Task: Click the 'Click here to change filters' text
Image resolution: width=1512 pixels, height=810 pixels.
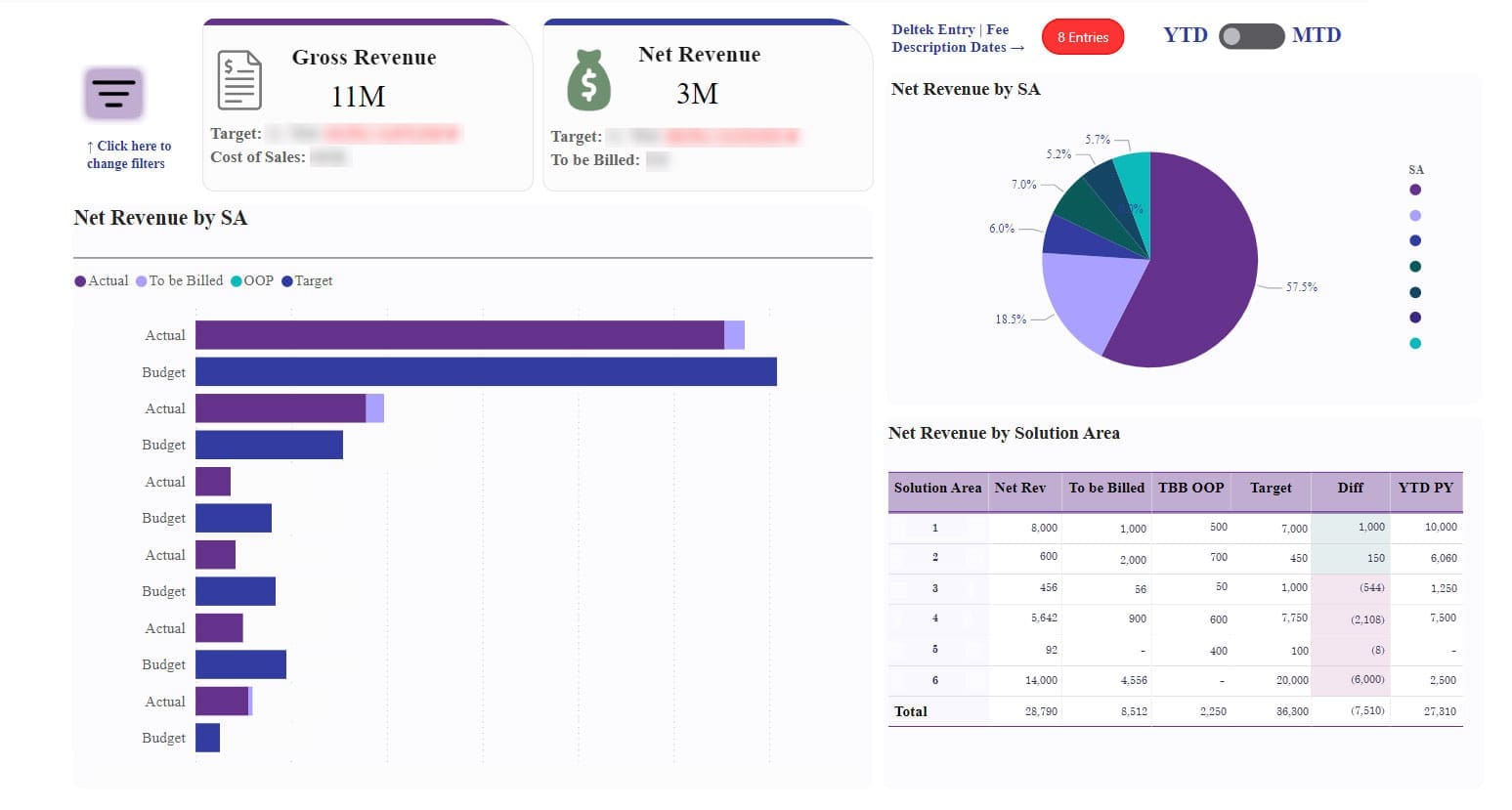Action: pyautogui.click(x=128, y=154)
